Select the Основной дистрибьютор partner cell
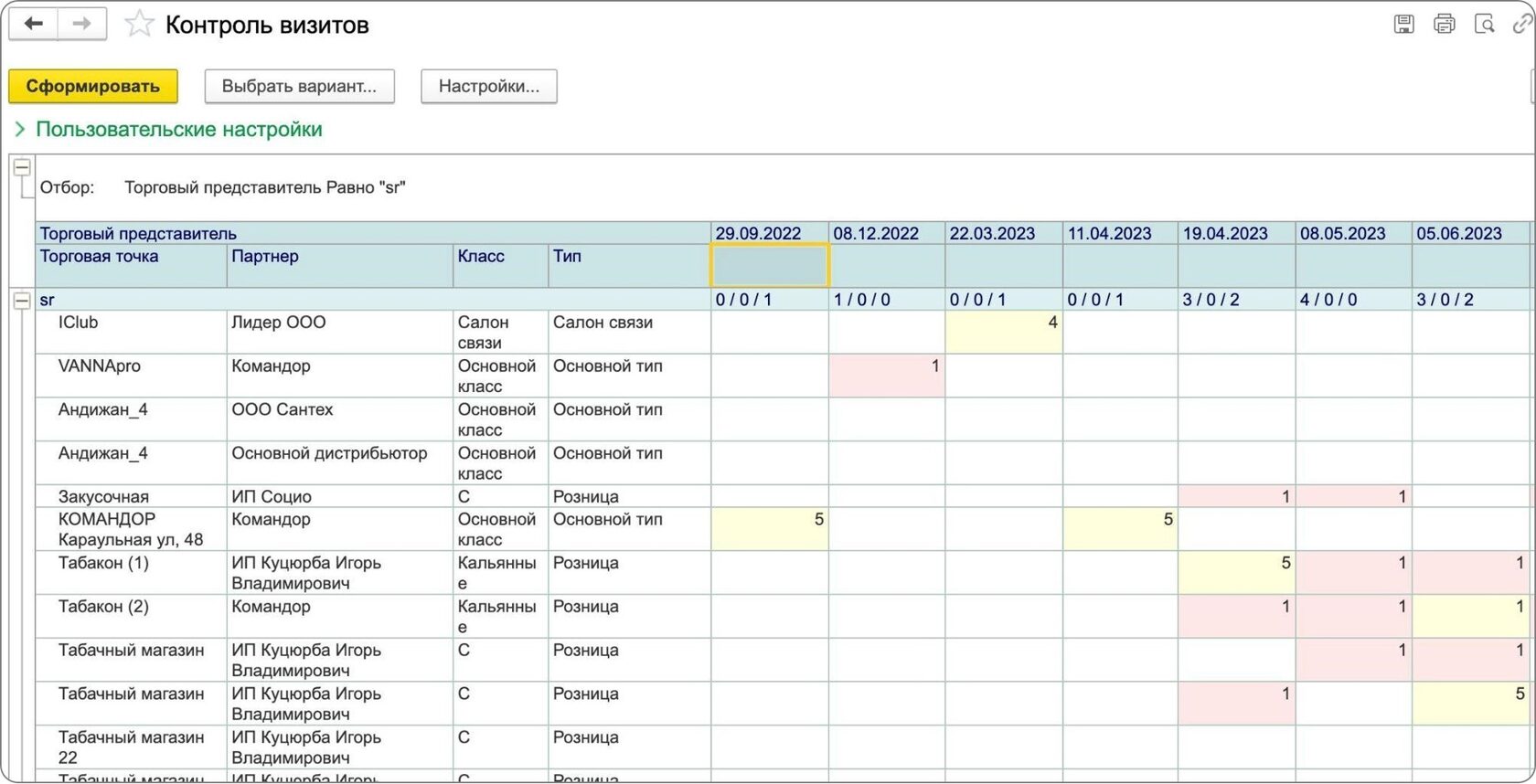The image size is (1536, 784). pos(340,463)
